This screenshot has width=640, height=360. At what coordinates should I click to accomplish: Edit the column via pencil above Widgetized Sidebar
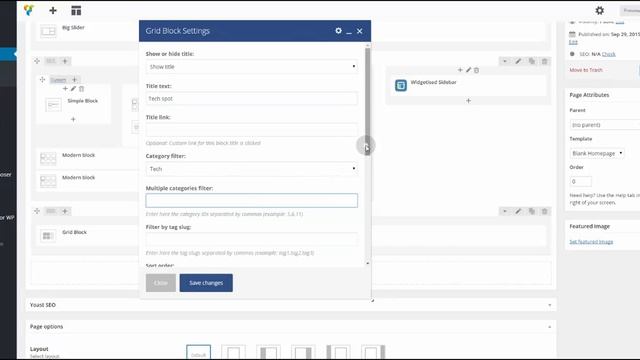coord(468,70)
